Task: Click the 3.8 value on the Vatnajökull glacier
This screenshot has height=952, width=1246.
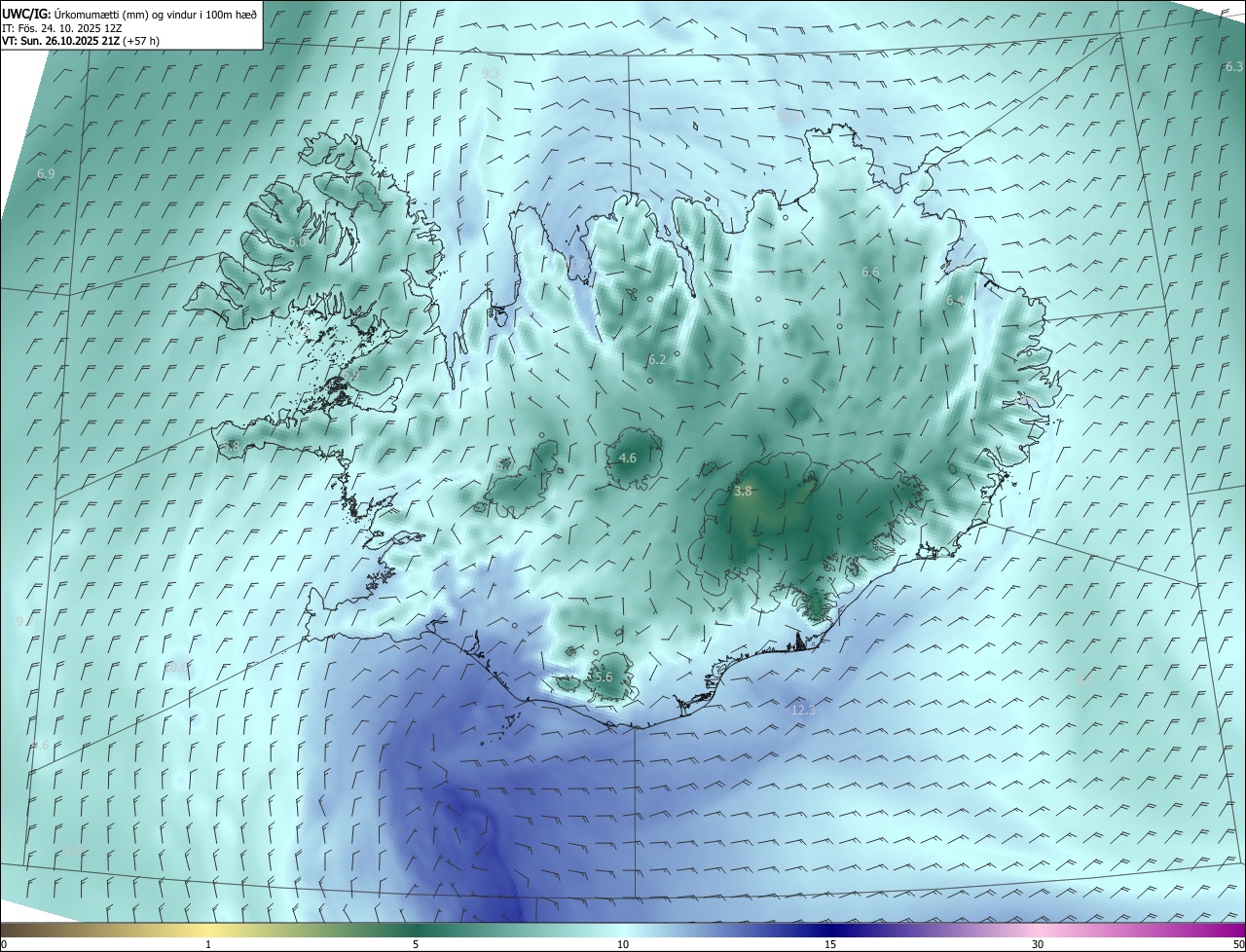Action: click(x=743, y=492)
